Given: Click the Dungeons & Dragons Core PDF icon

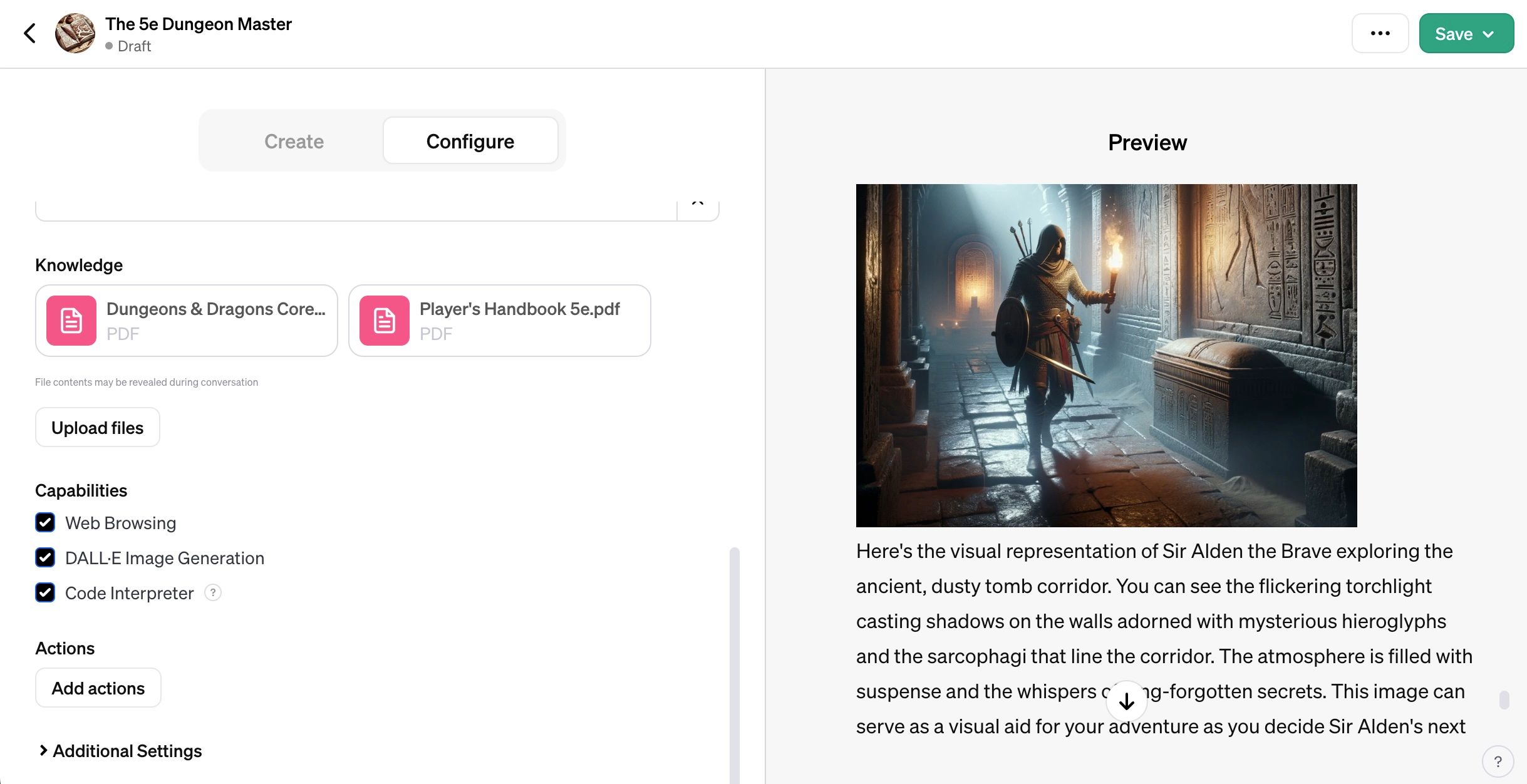Looking at the screenshot, I should pos(71,320).
